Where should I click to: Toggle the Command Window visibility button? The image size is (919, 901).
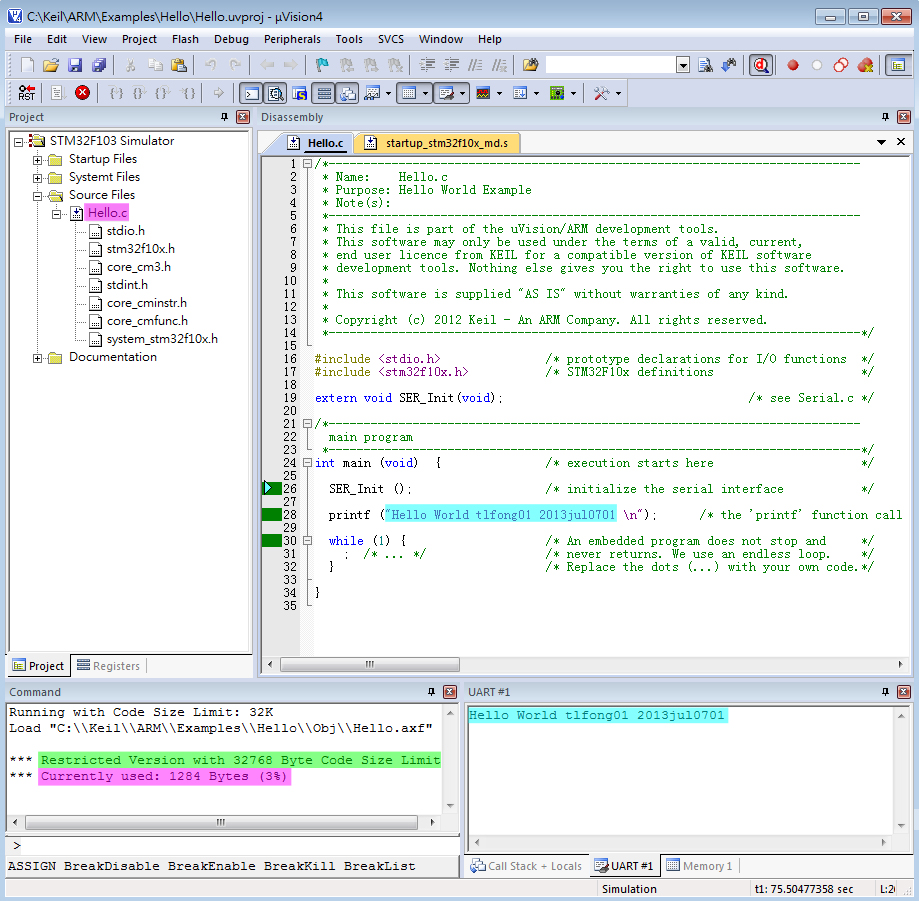[250, 93]
